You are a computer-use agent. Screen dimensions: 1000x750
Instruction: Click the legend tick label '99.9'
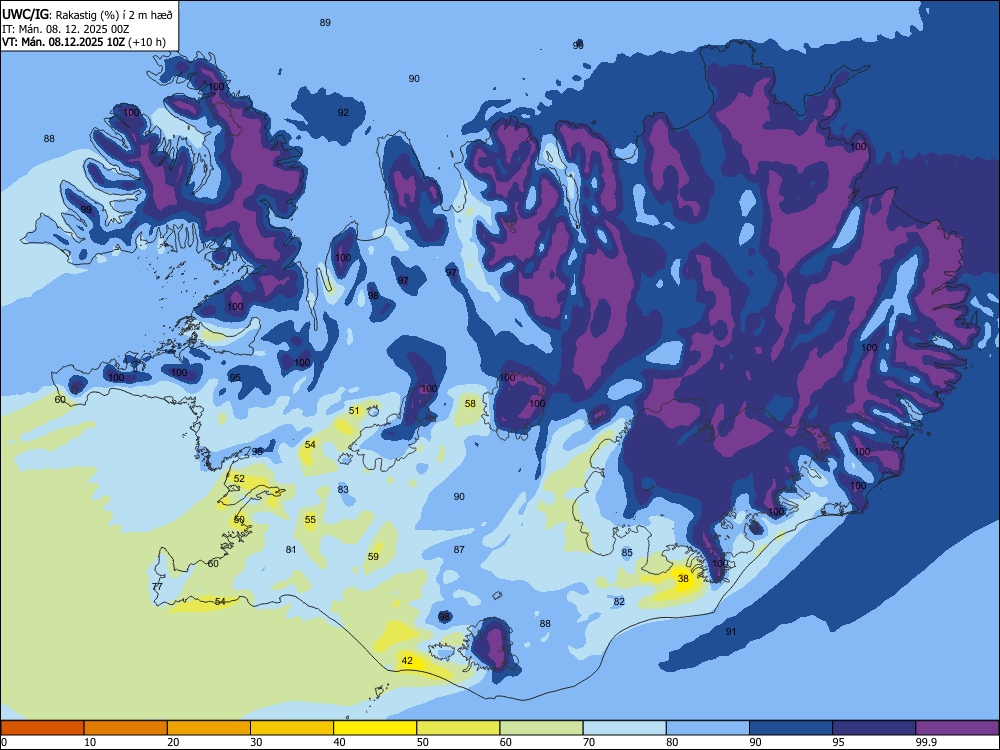925,742
